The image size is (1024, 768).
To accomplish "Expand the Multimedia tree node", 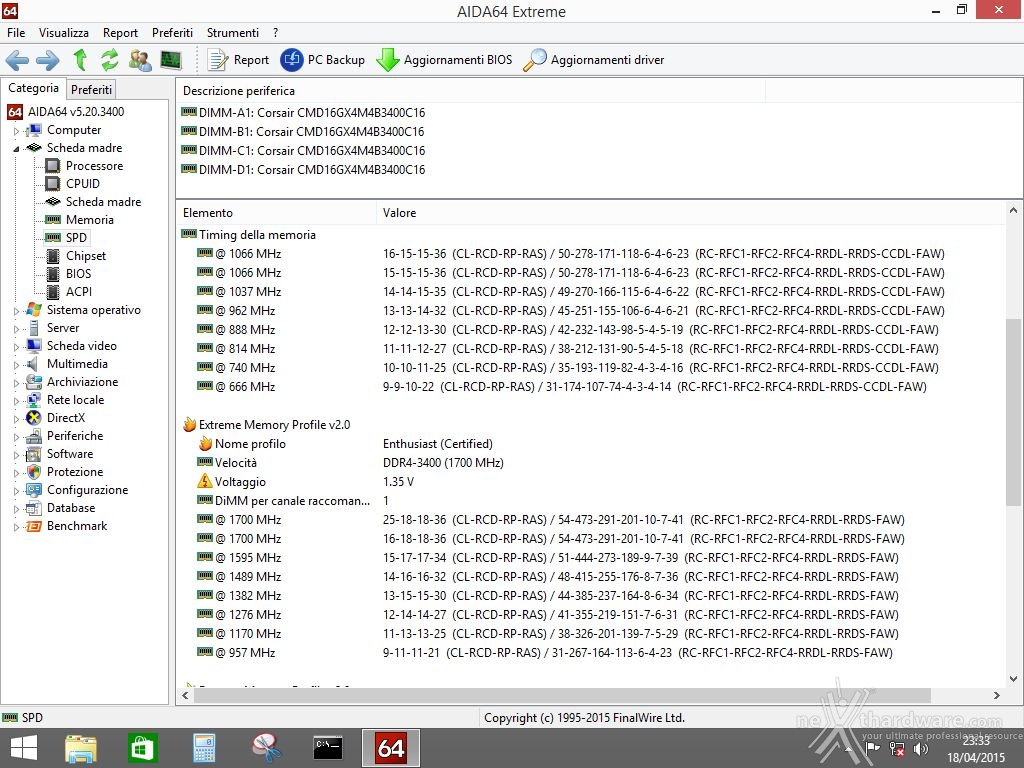I will 16,364.
